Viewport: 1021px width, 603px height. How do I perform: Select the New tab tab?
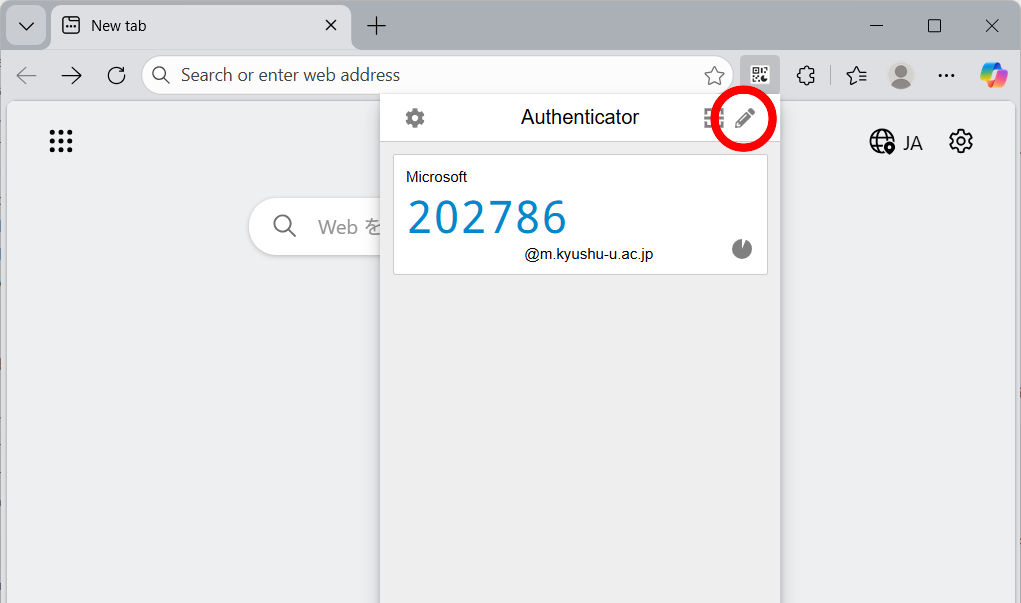(201, 26)
